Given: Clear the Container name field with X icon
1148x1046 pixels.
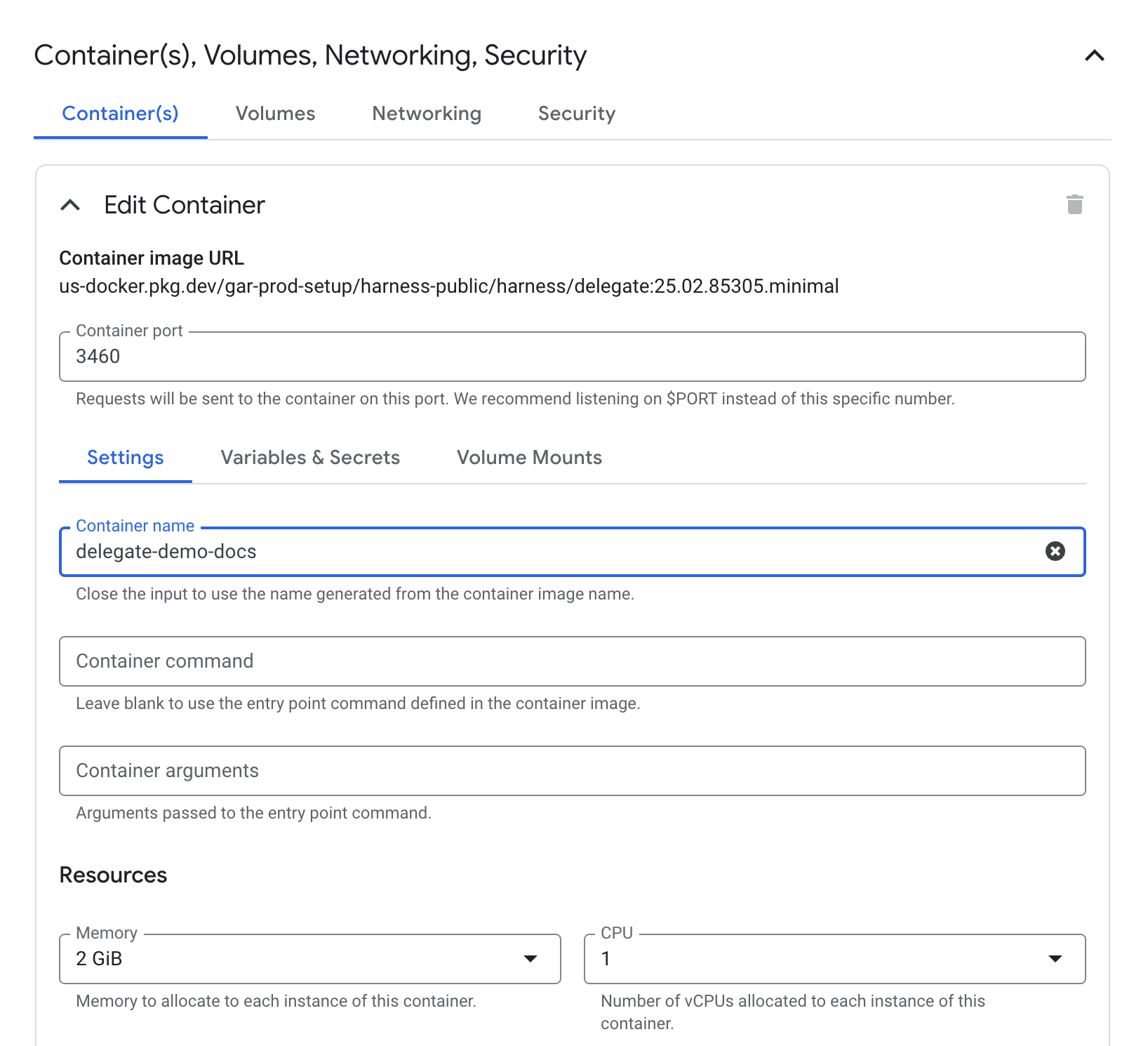Looking at the screenshot, I should (1055, 551).
